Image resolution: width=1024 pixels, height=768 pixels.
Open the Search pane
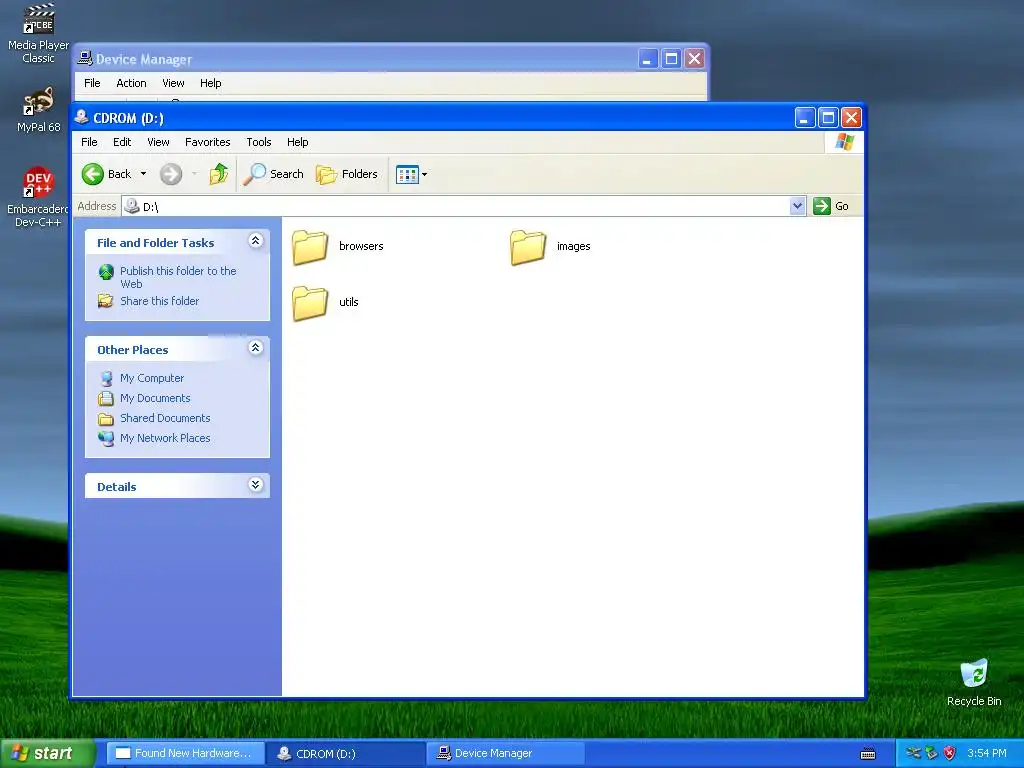(273, 174)
